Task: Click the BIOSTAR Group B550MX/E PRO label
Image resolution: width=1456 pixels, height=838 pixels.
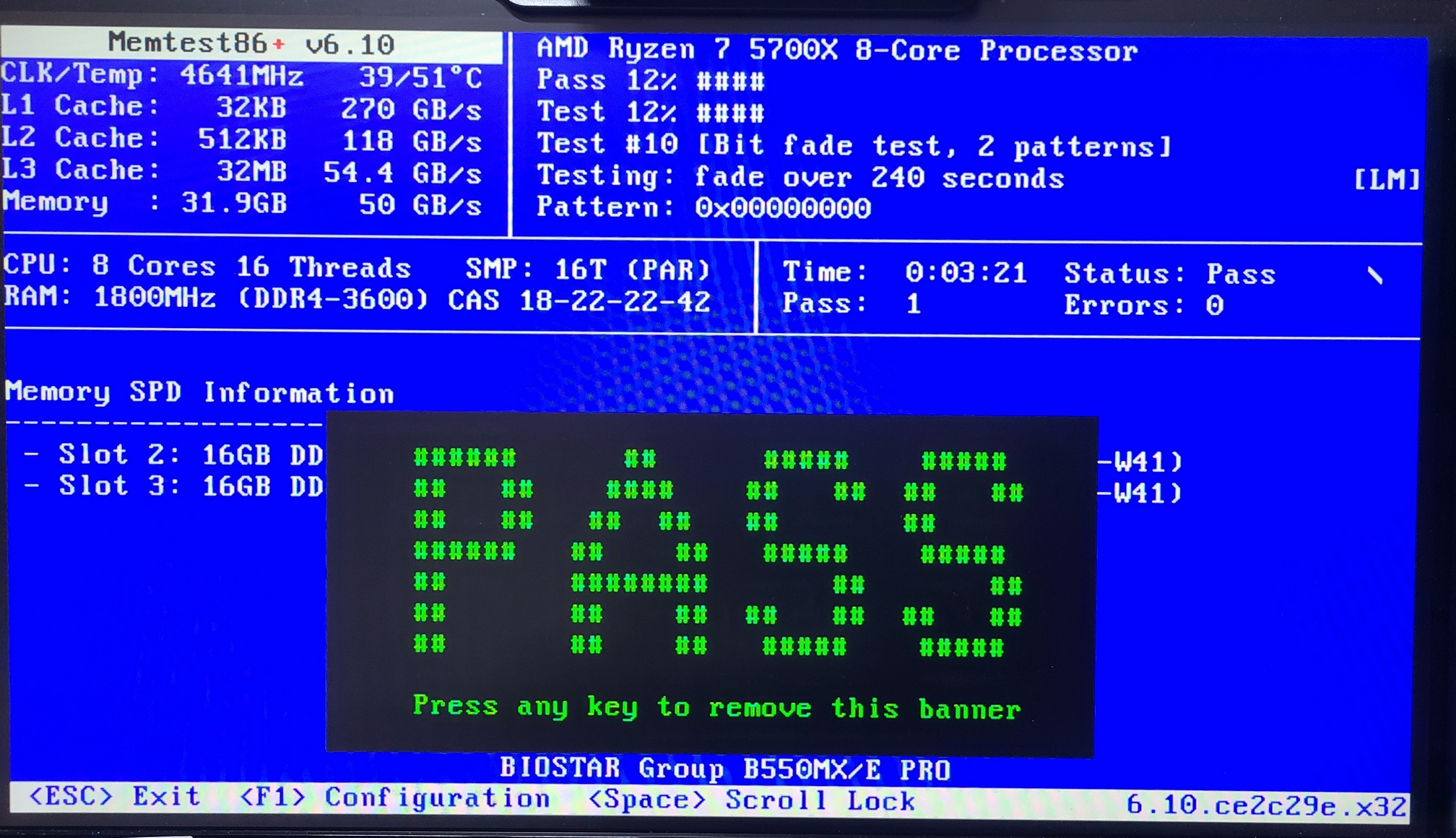Action: [724, 769]
